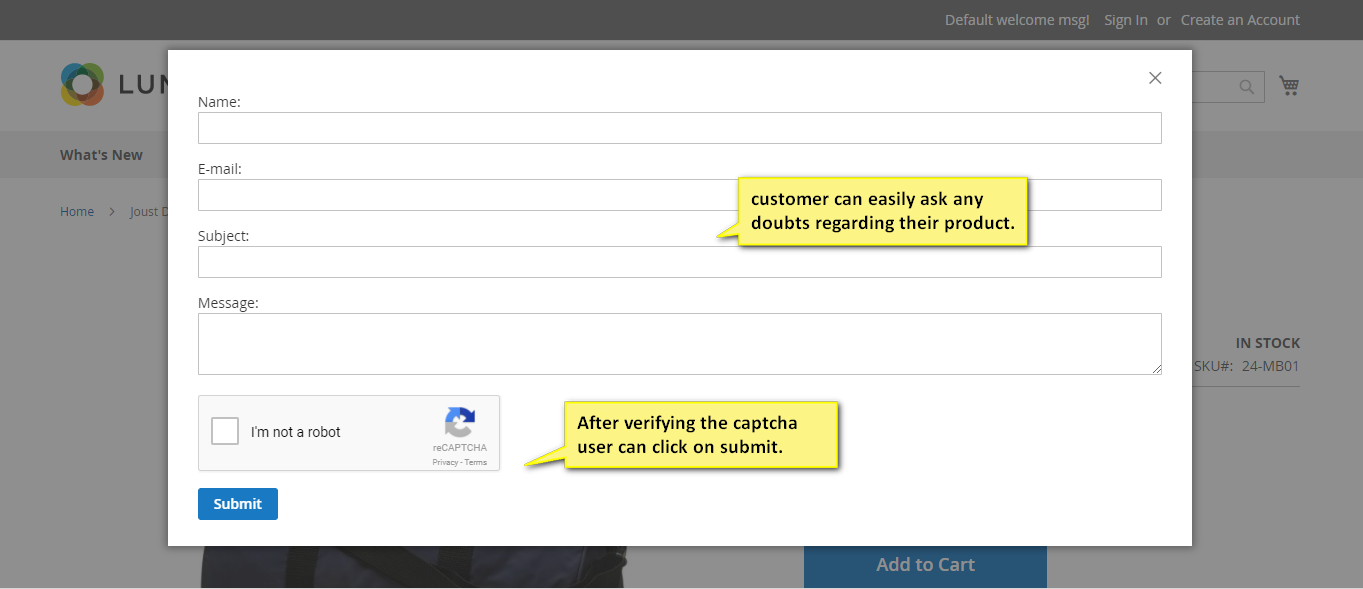1363x589 pixels.
Task: Click the Subject input field
Action: click(680, 262)
